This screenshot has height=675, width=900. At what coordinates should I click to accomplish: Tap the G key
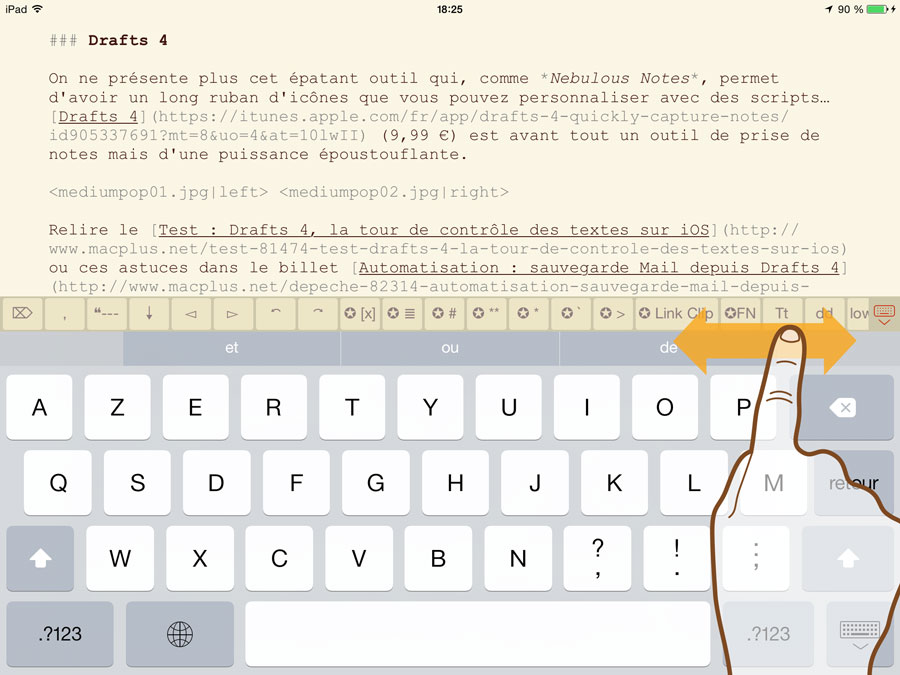pyautogui.click(x=376, y=483)
